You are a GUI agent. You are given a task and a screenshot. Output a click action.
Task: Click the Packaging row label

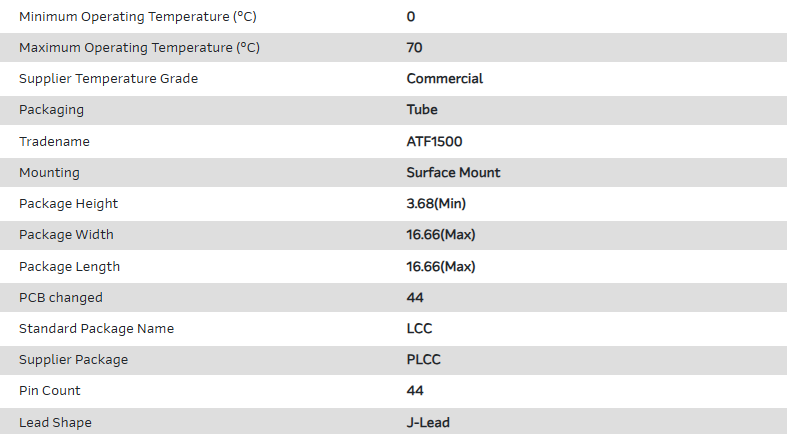[x=51, y=110]
